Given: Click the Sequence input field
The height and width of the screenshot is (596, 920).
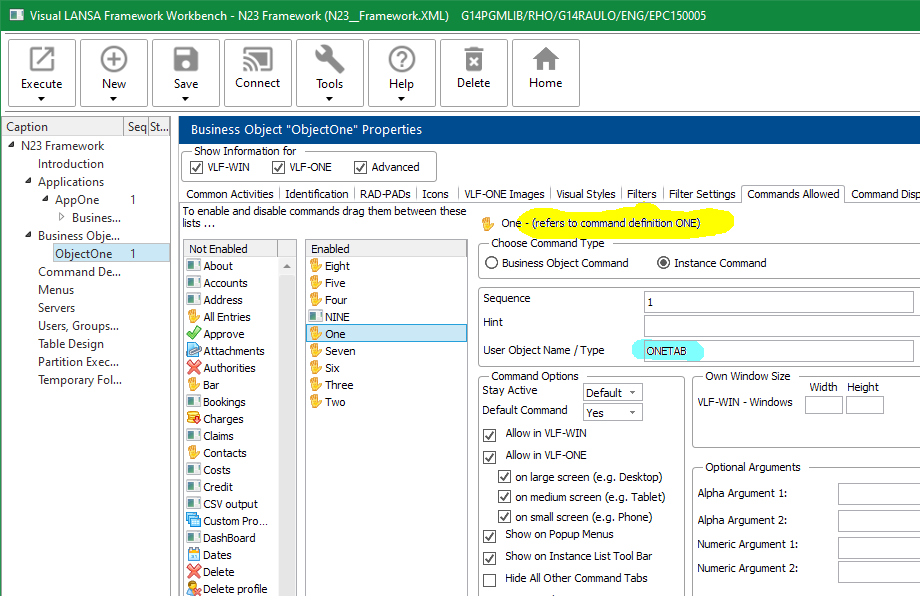Looking at the screenshot, I should [x=778, y=302].
